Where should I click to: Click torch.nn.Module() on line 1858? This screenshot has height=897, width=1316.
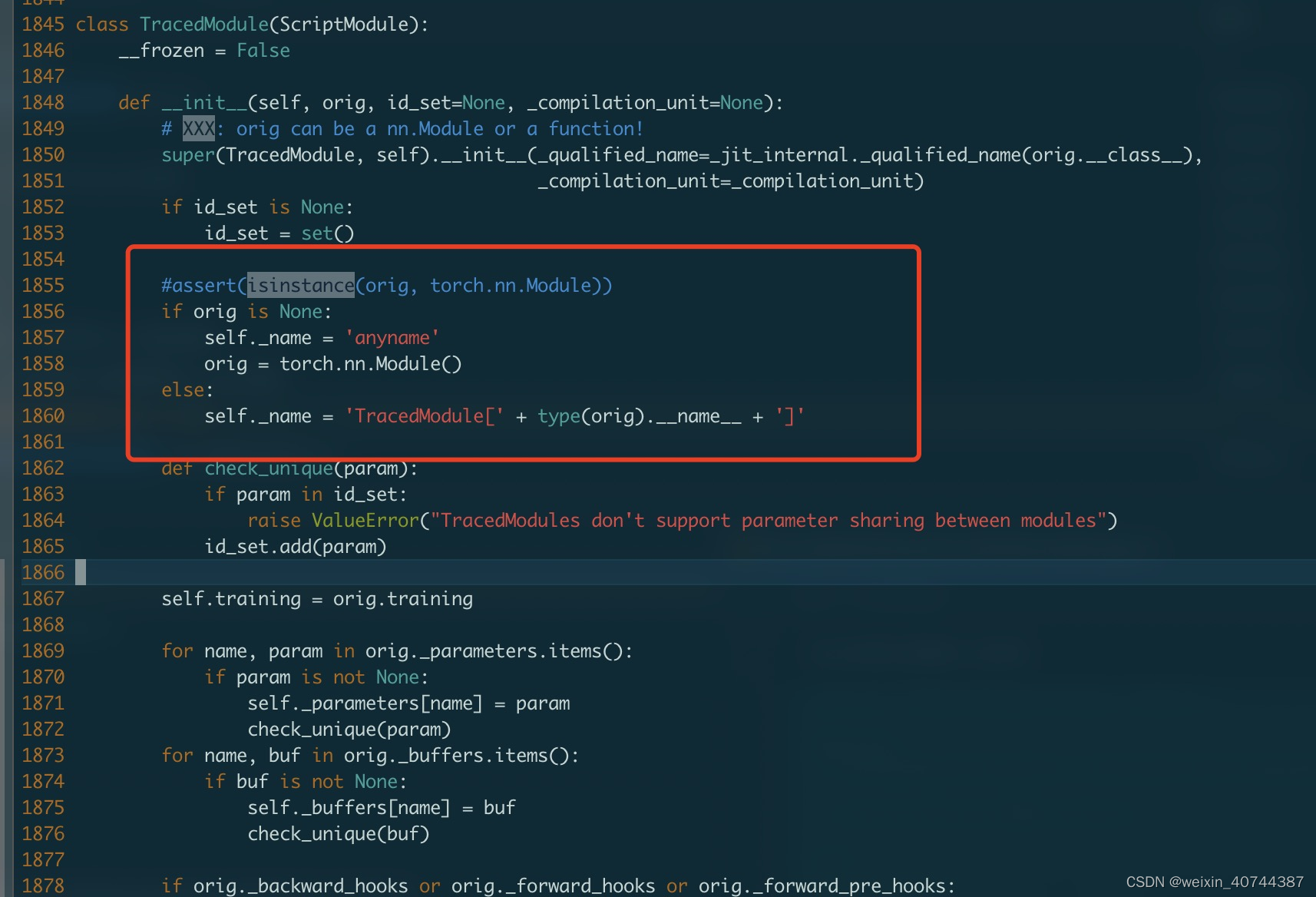click(370, 363)
